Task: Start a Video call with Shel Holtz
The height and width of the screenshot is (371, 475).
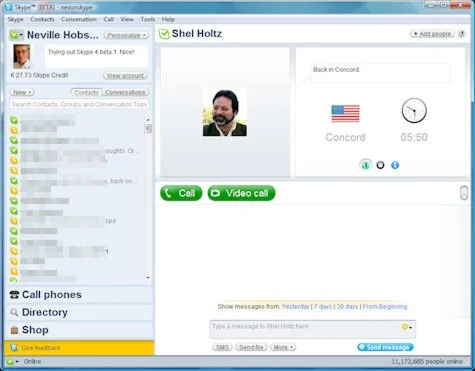Action: pyautogui.click(x=241, y=193)
